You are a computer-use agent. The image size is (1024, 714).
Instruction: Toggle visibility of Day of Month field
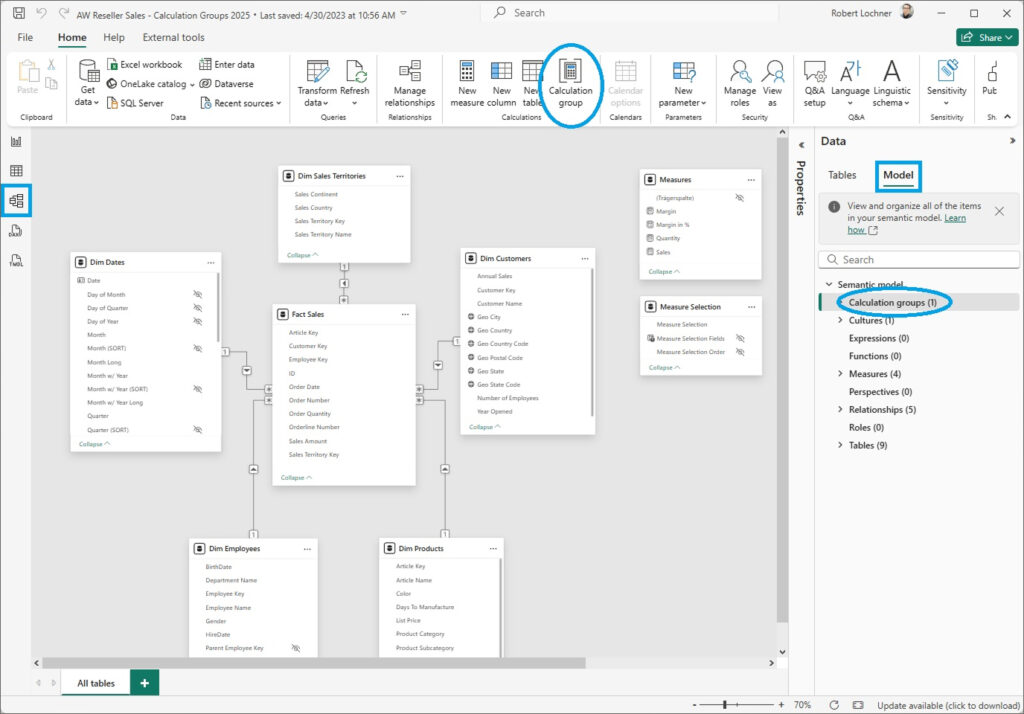click(198, 295)
